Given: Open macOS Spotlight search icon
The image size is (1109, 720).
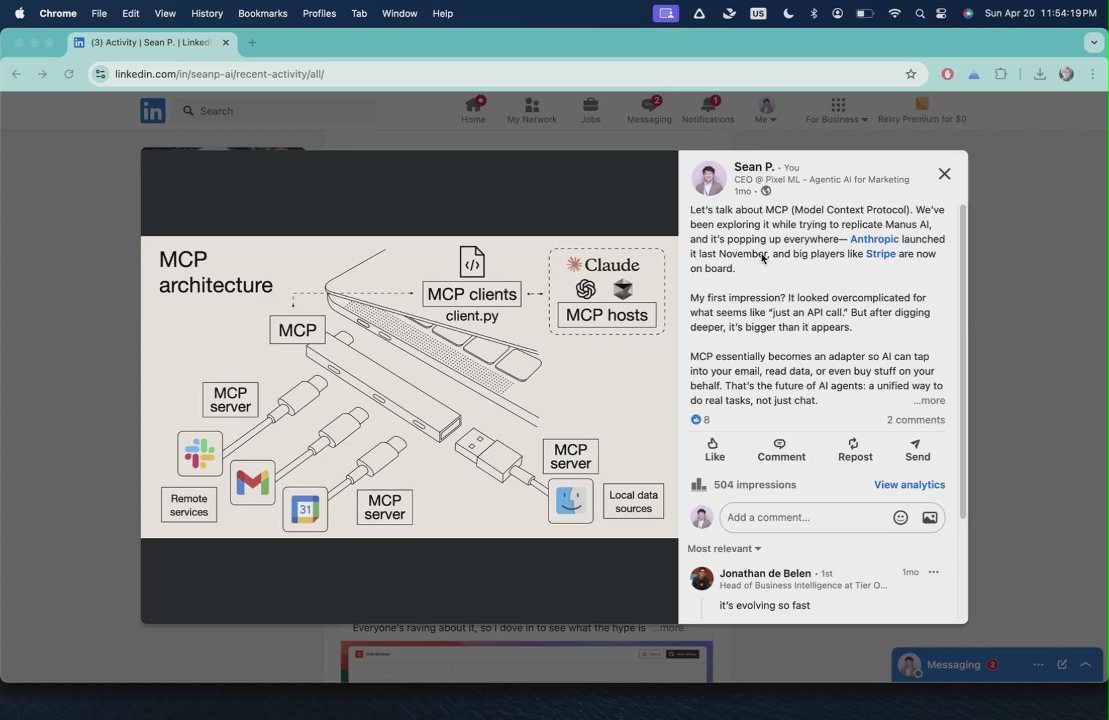Looking at the screenshot, I should (x=919, y=13).
